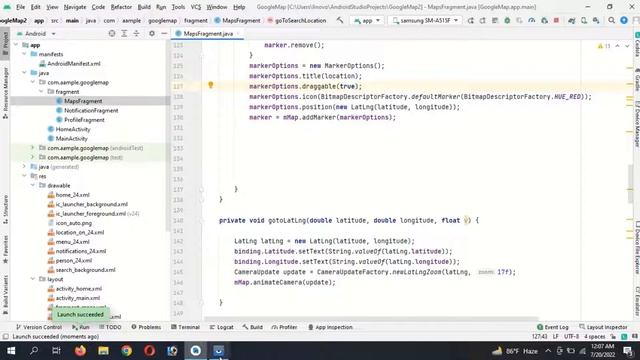
Task: Open the TODO tool window
Action: pos(110,327)
